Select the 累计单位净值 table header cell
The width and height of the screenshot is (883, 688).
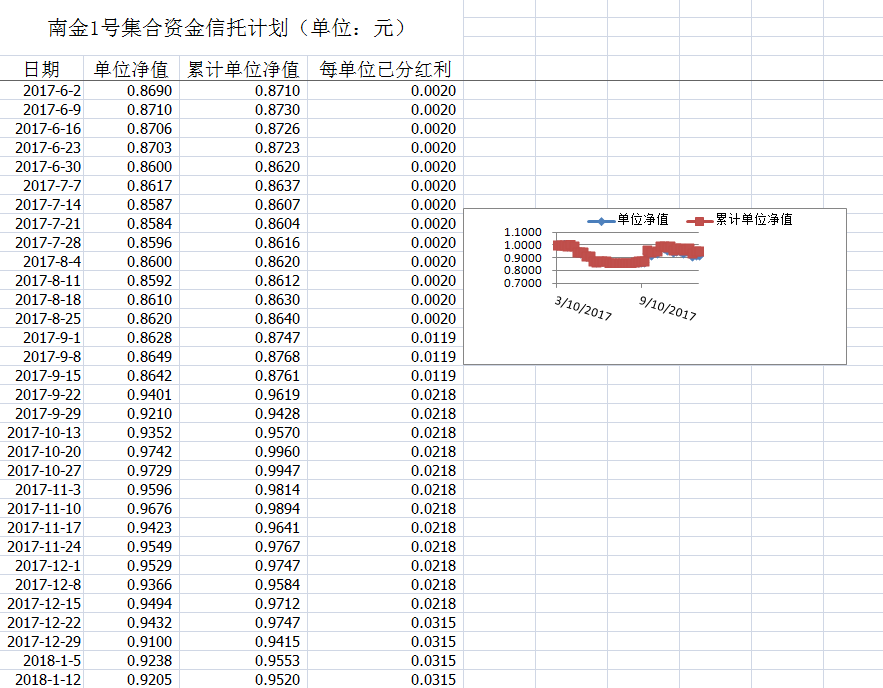point(243,69)
